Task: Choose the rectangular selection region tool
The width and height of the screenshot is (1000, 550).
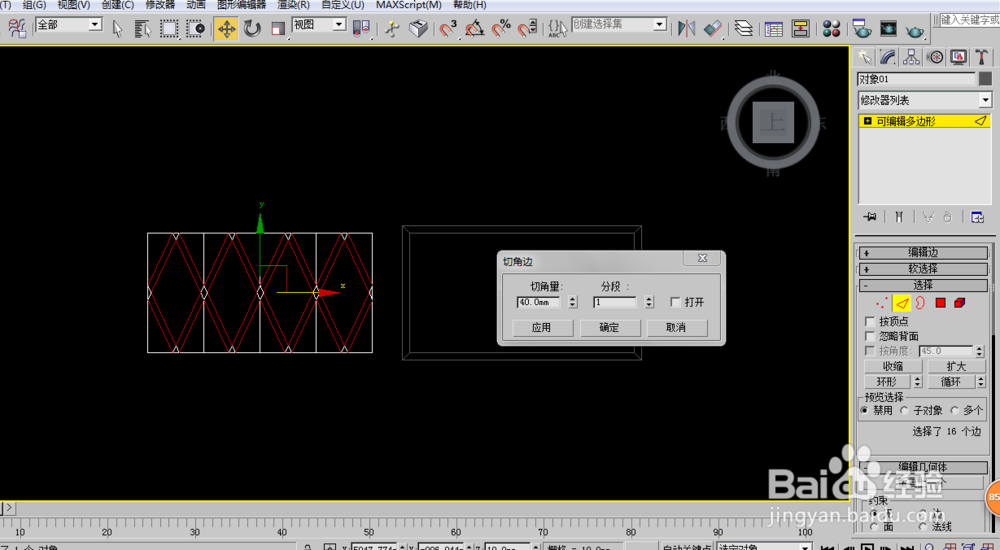Action: point(169,29)
